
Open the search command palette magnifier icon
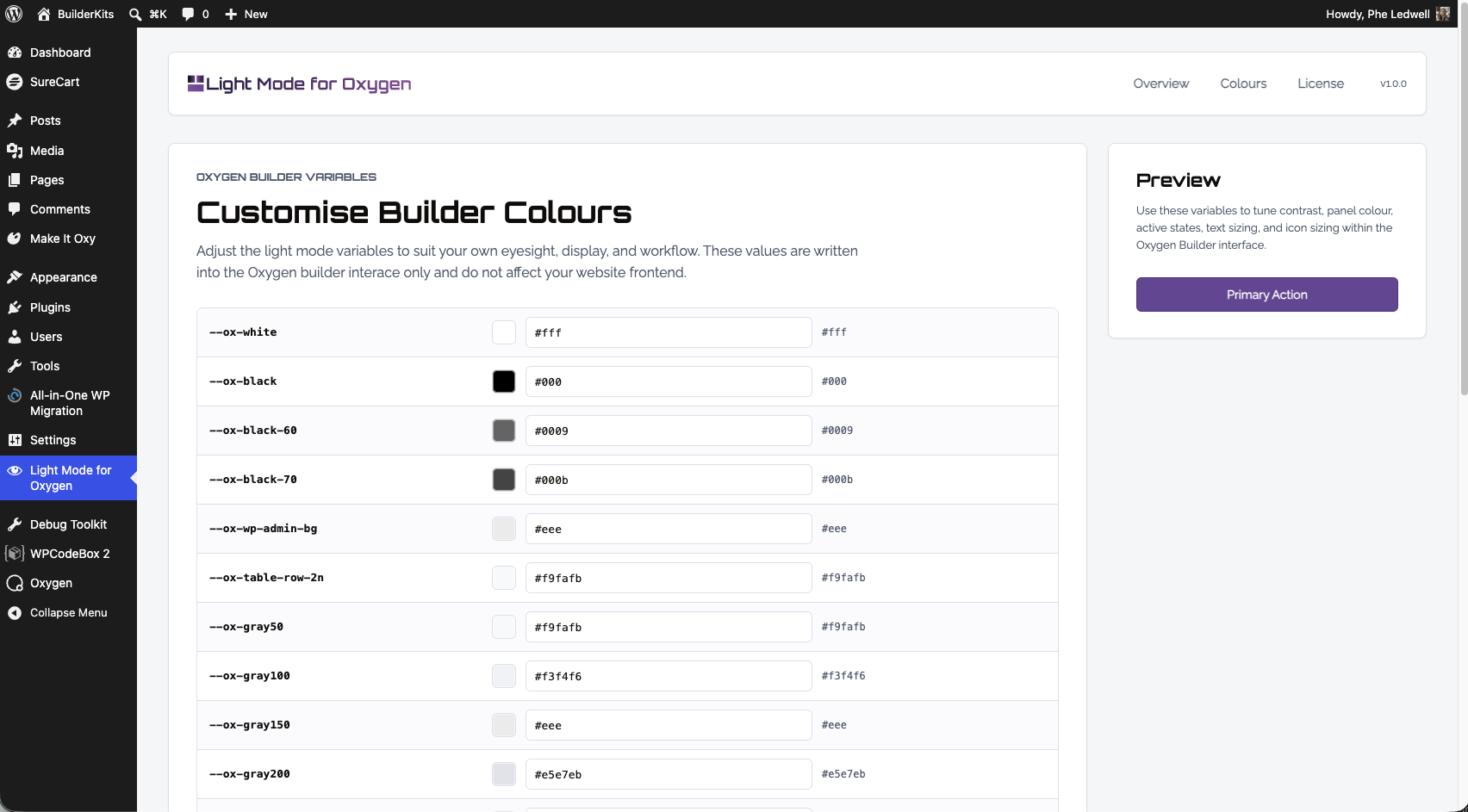[x=135, y=14]
